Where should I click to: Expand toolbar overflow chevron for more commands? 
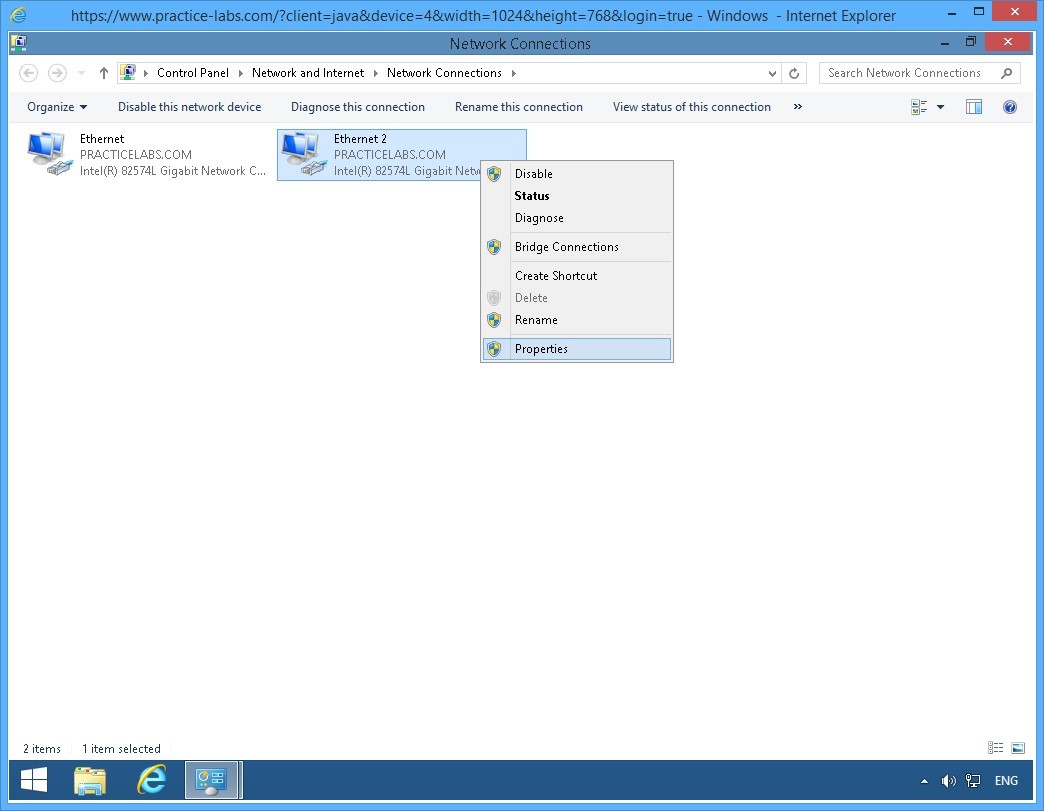click(797, 107)
